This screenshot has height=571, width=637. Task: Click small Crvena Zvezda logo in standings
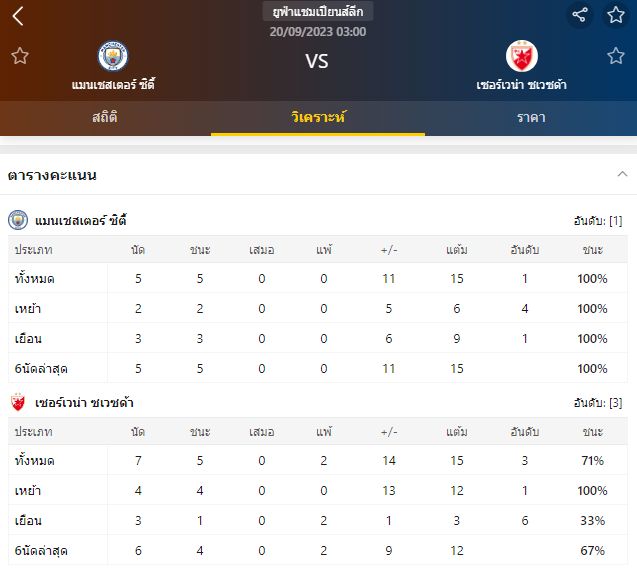click(18, 403)
